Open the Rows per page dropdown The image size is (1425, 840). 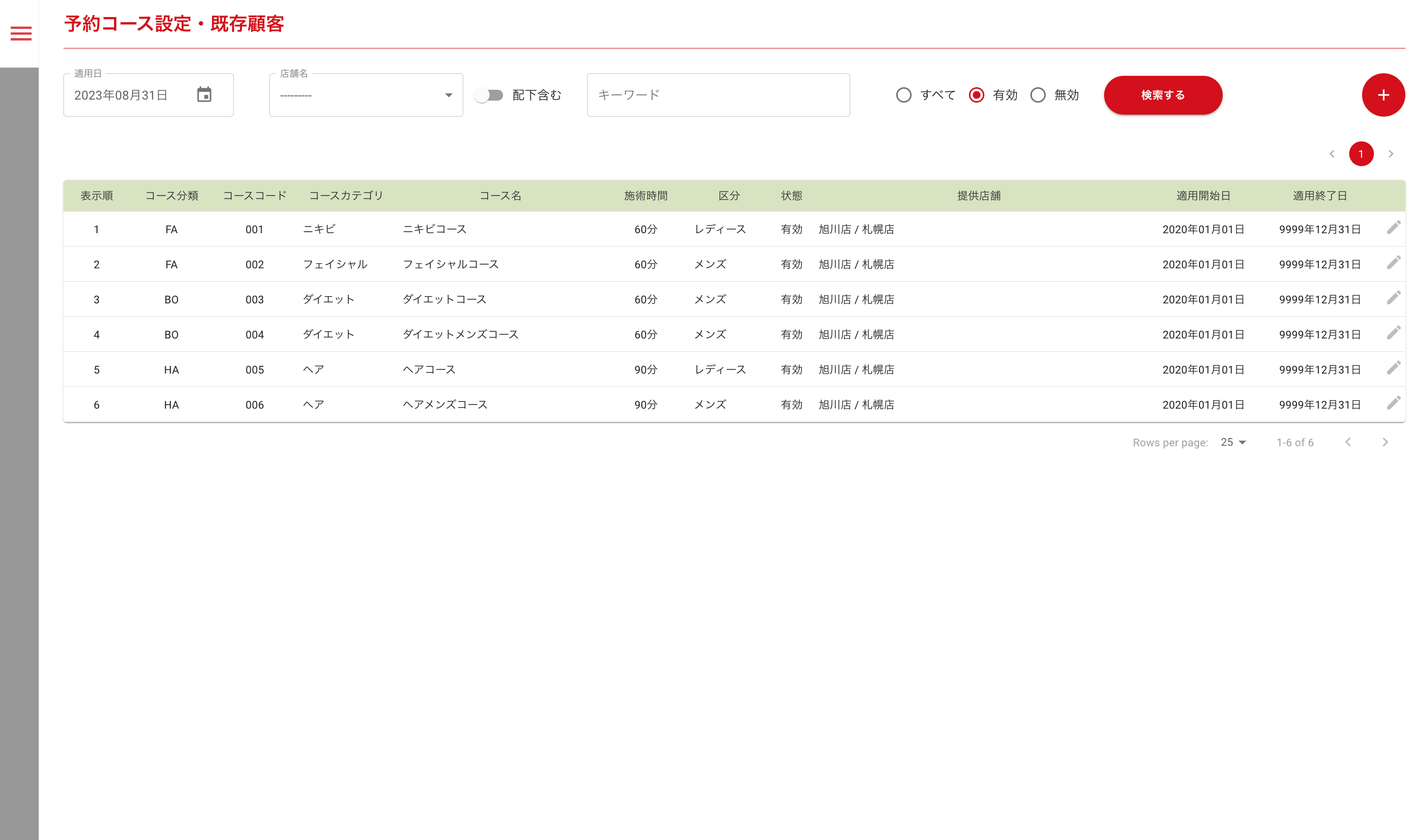coord(1233,442)
